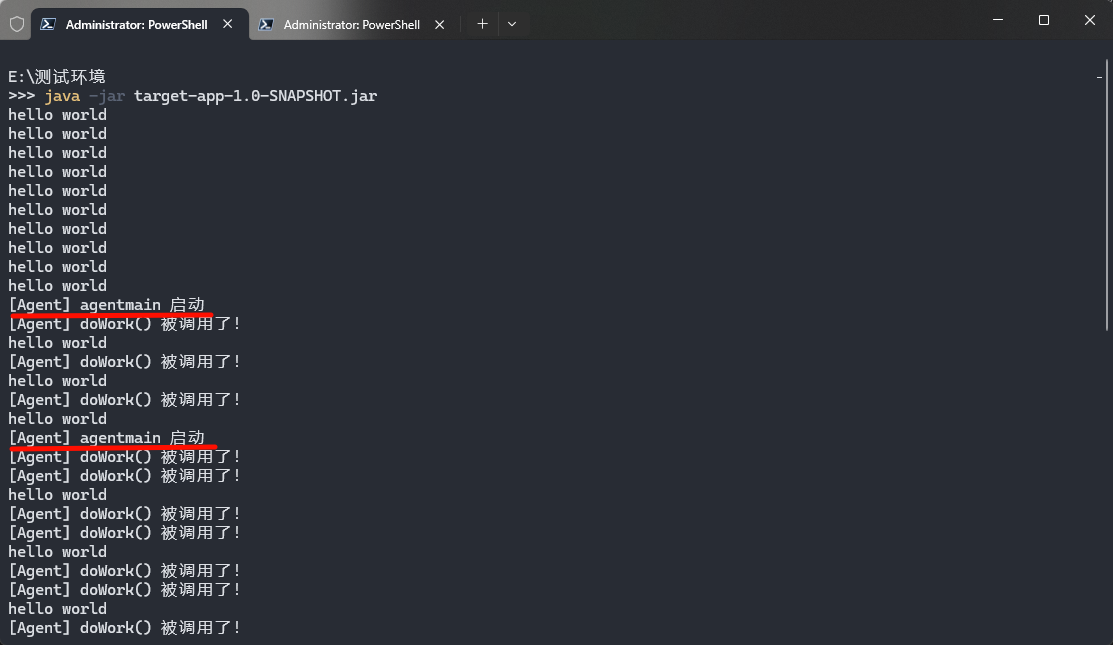This screenshot has height=645, width=1113.
Task: Click the target-app-1.0-SNAPSHOT.jar filename
Action: (x=256, y=96)
